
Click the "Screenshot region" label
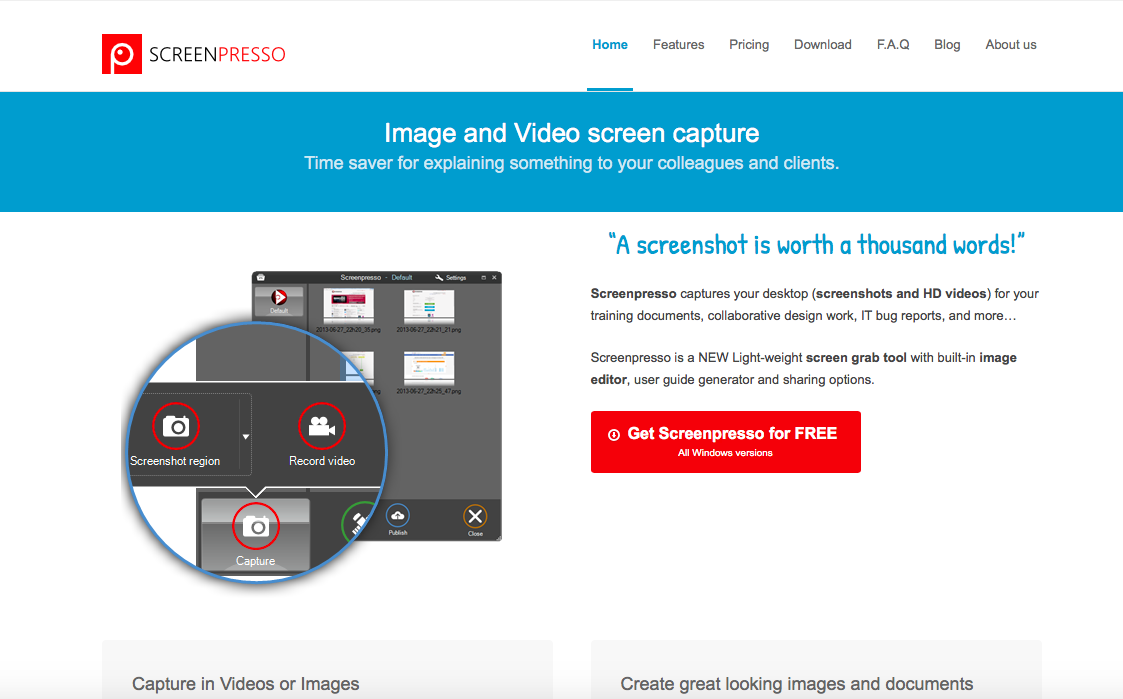coord(175,461)
